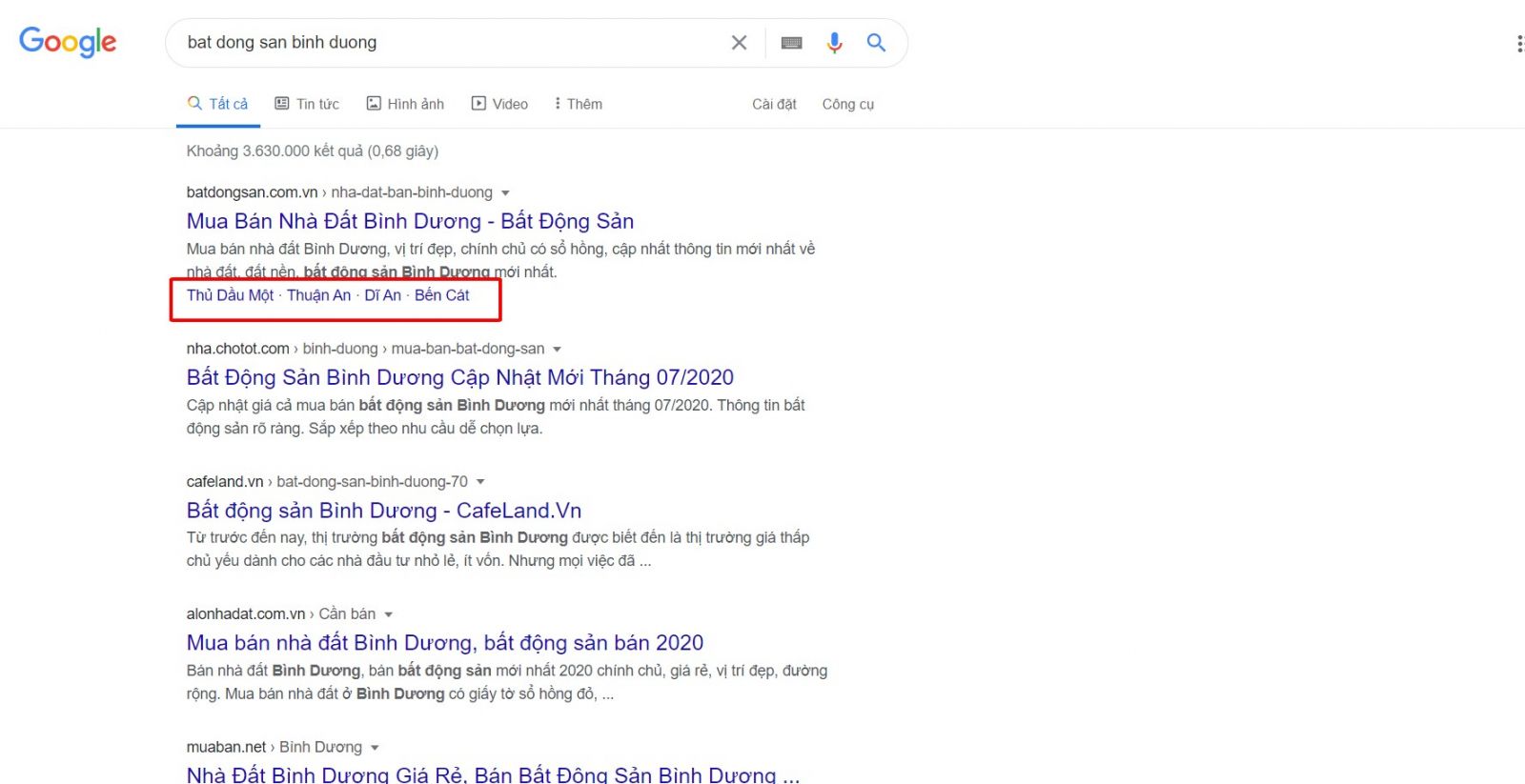Switch to the Hình ảnh tab
The image size is (1525, 784).
(x=405, y=104)
